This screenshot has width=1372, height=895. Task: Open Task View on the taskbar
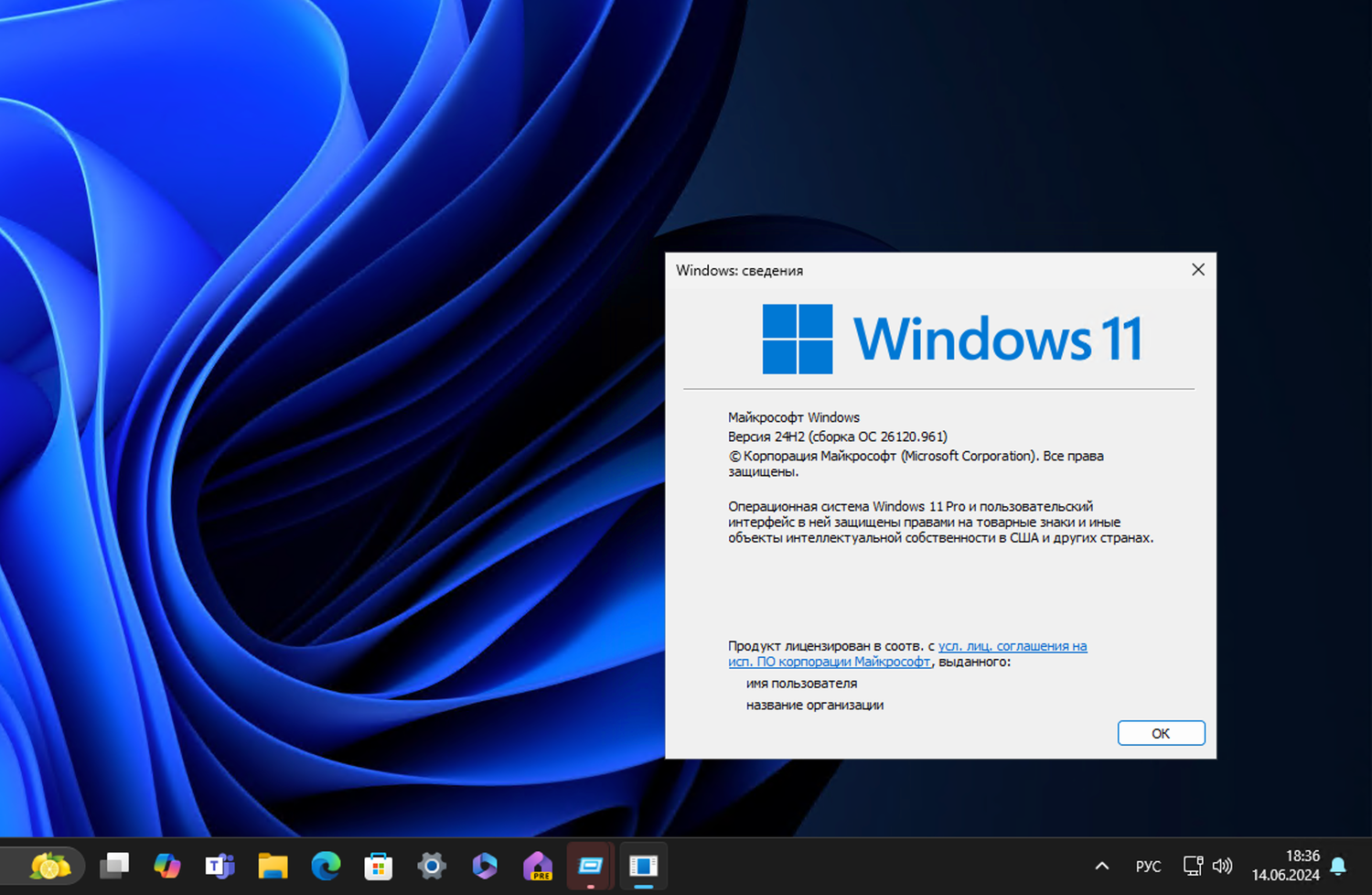click(x=115, y=865)
